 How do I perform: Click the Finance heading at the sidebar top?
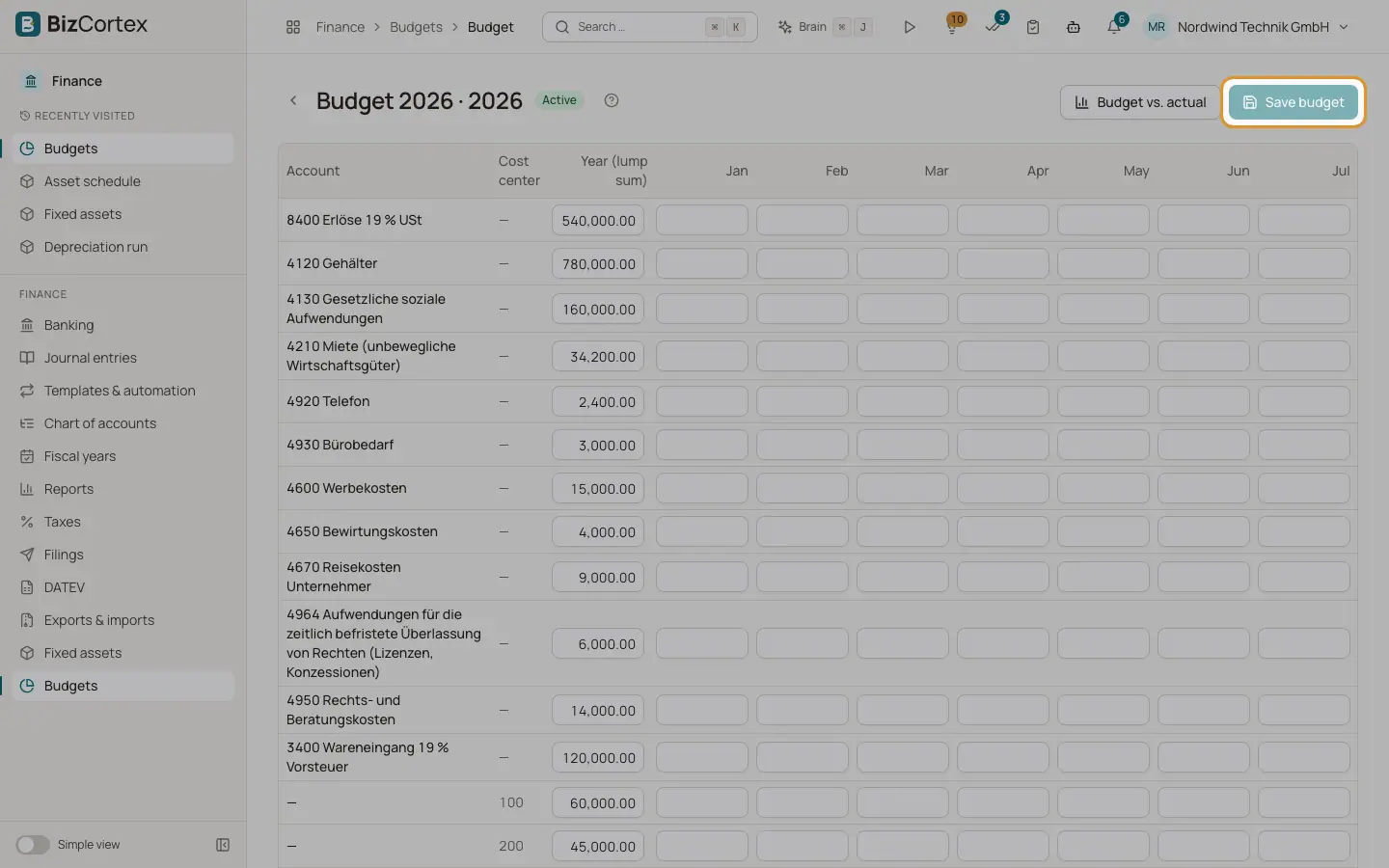[x=76, y=81]
